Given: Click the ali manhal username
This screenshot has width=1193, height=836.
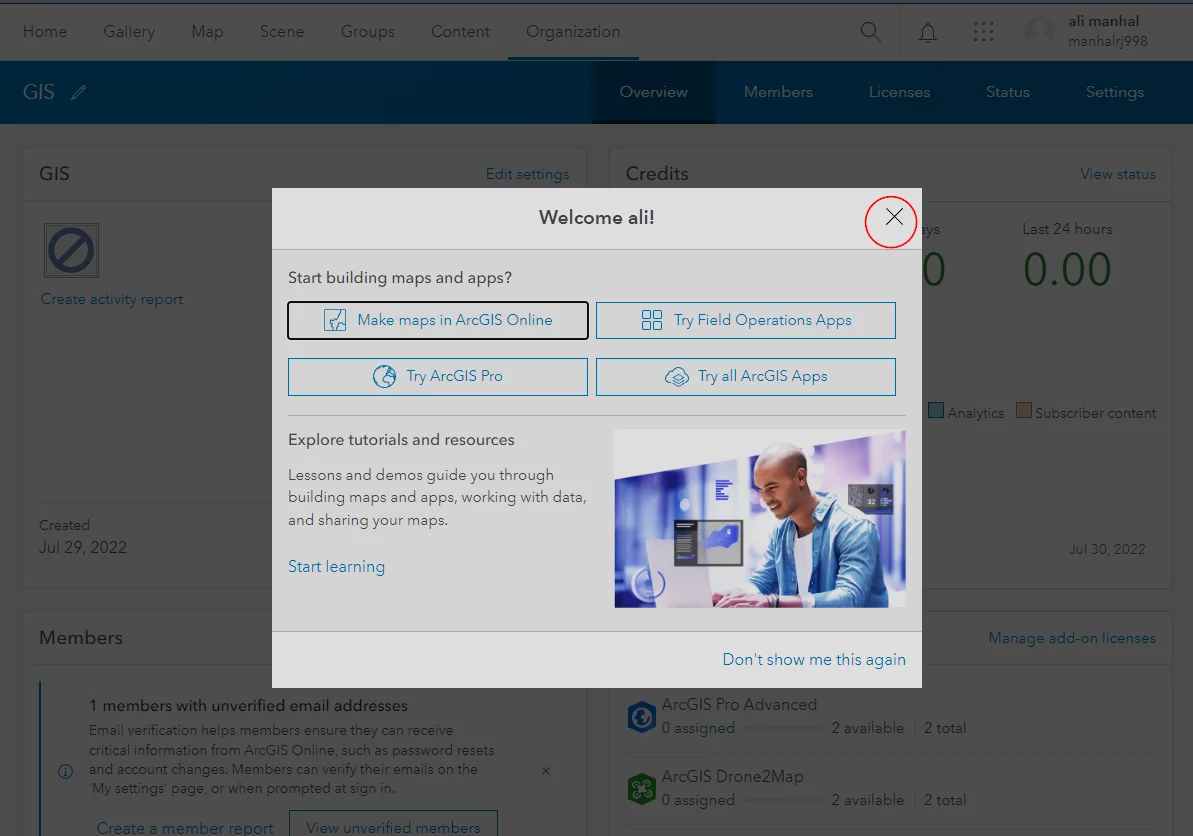Looking at the screenshot, I should 1103,21.
